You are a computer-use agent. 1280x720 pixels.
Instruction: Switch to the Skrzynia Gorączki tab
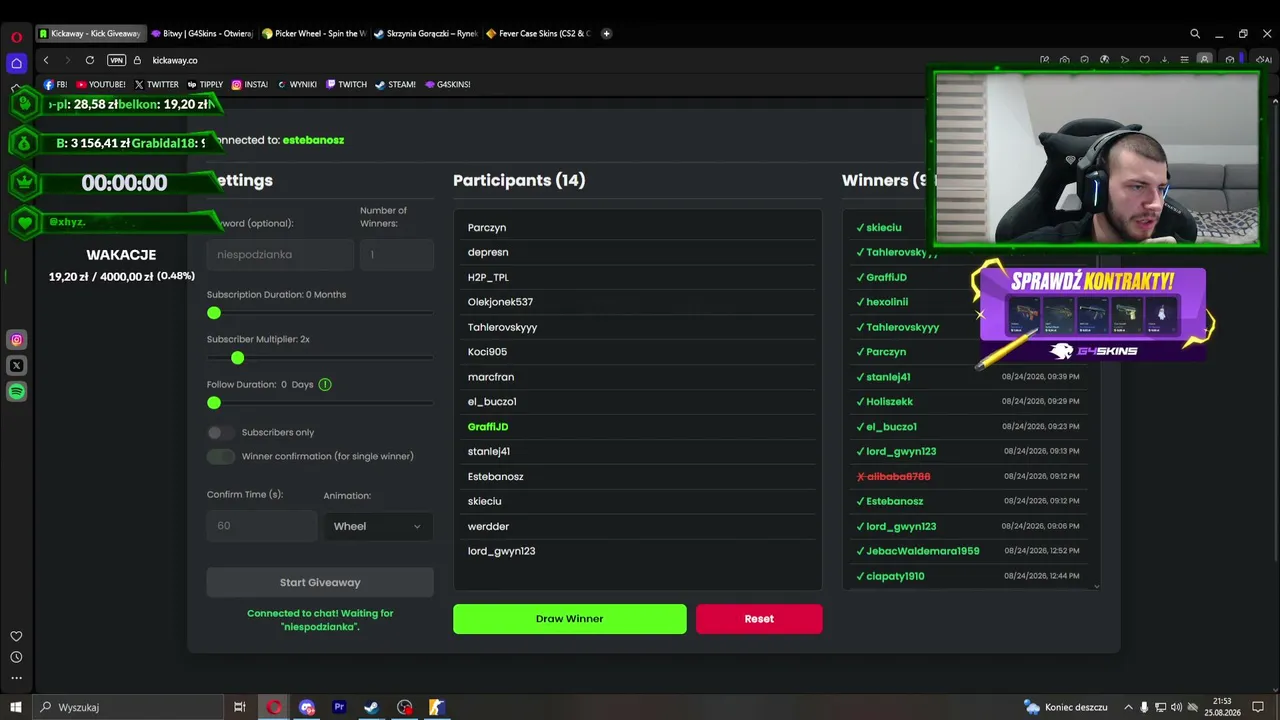(x=425, y=33)
